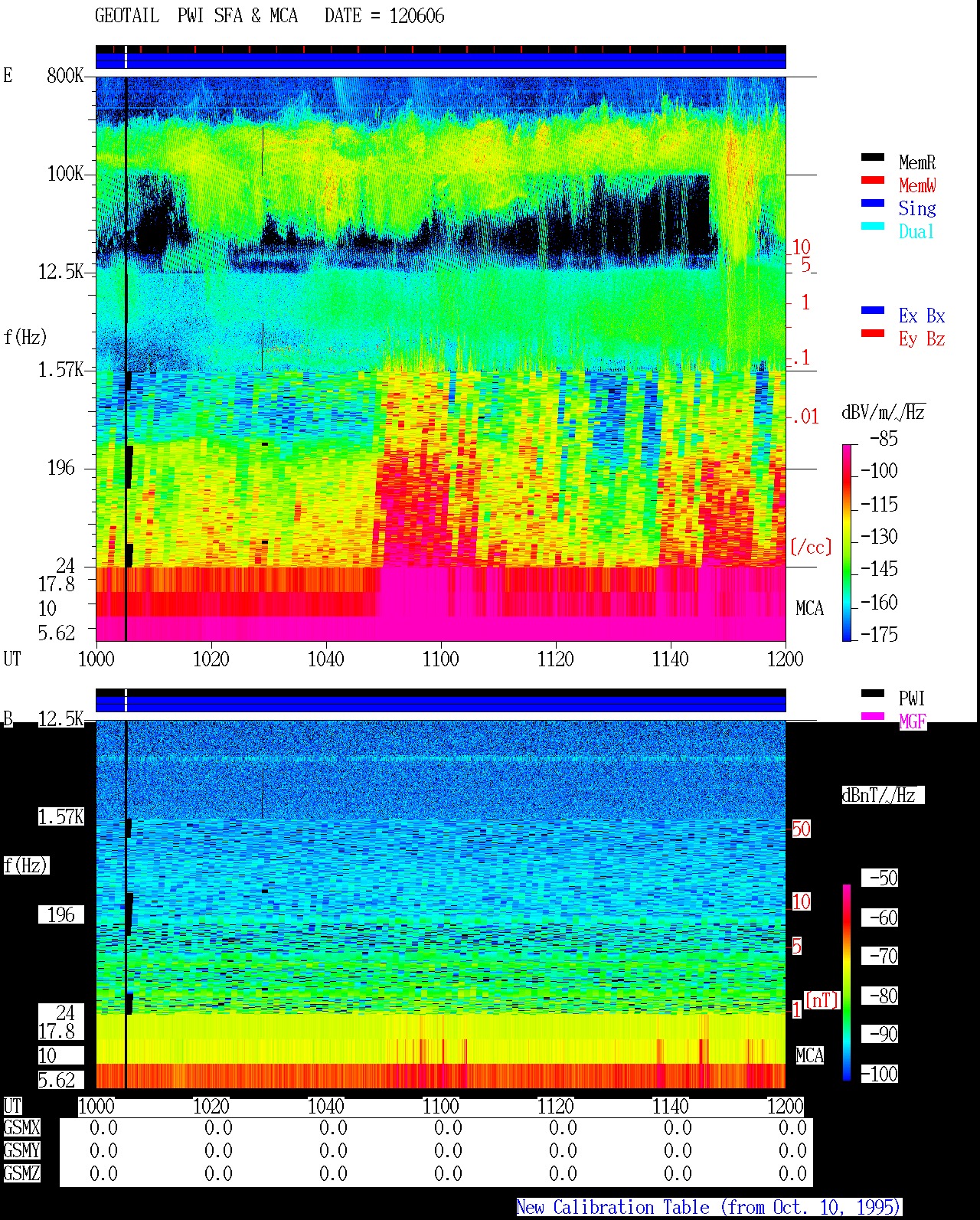Select the cyan Dual legend swatch

pyautogui.click(x=873, y=227)
